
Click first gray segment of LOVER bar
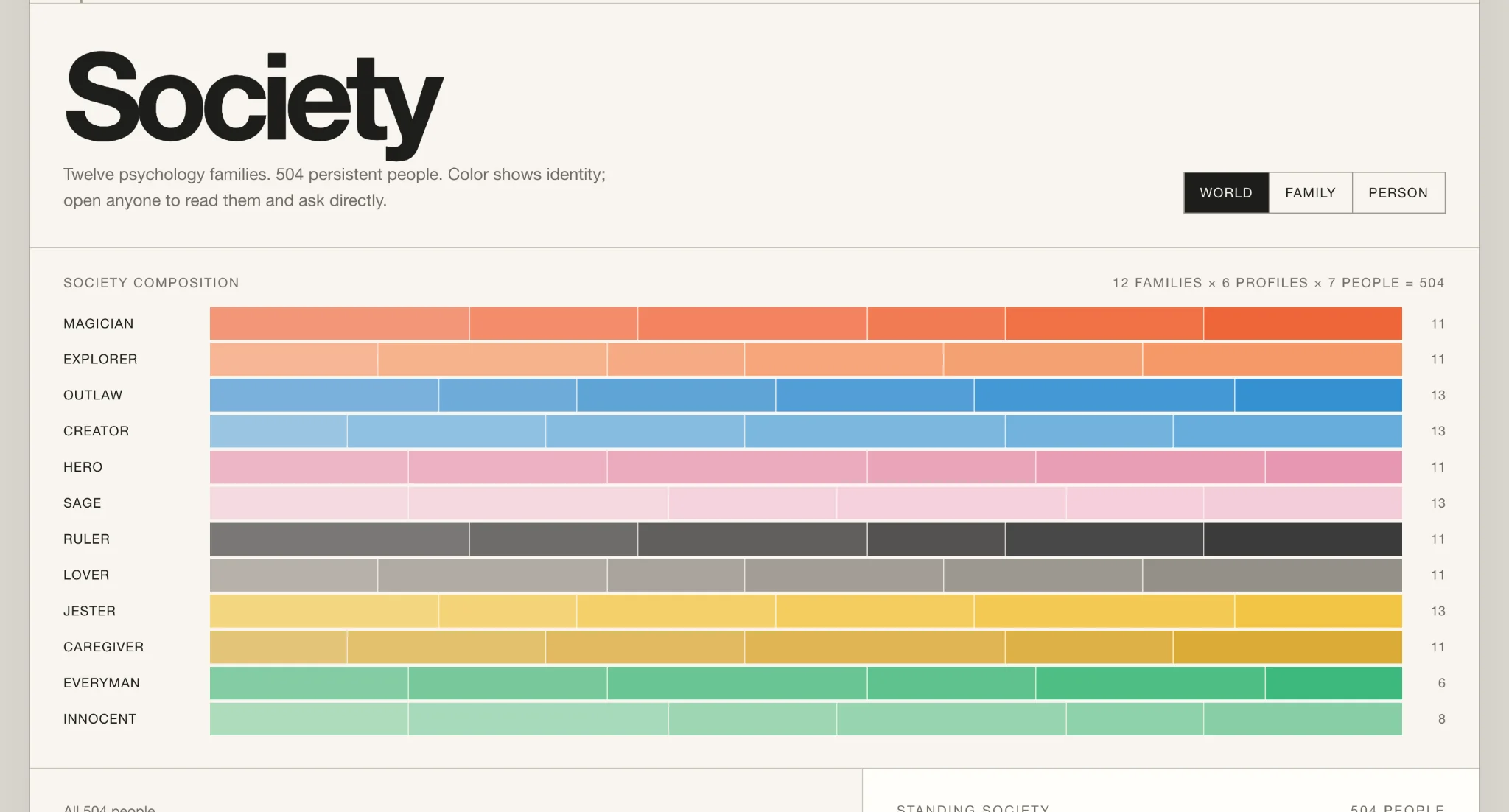[x=294, y=575]
